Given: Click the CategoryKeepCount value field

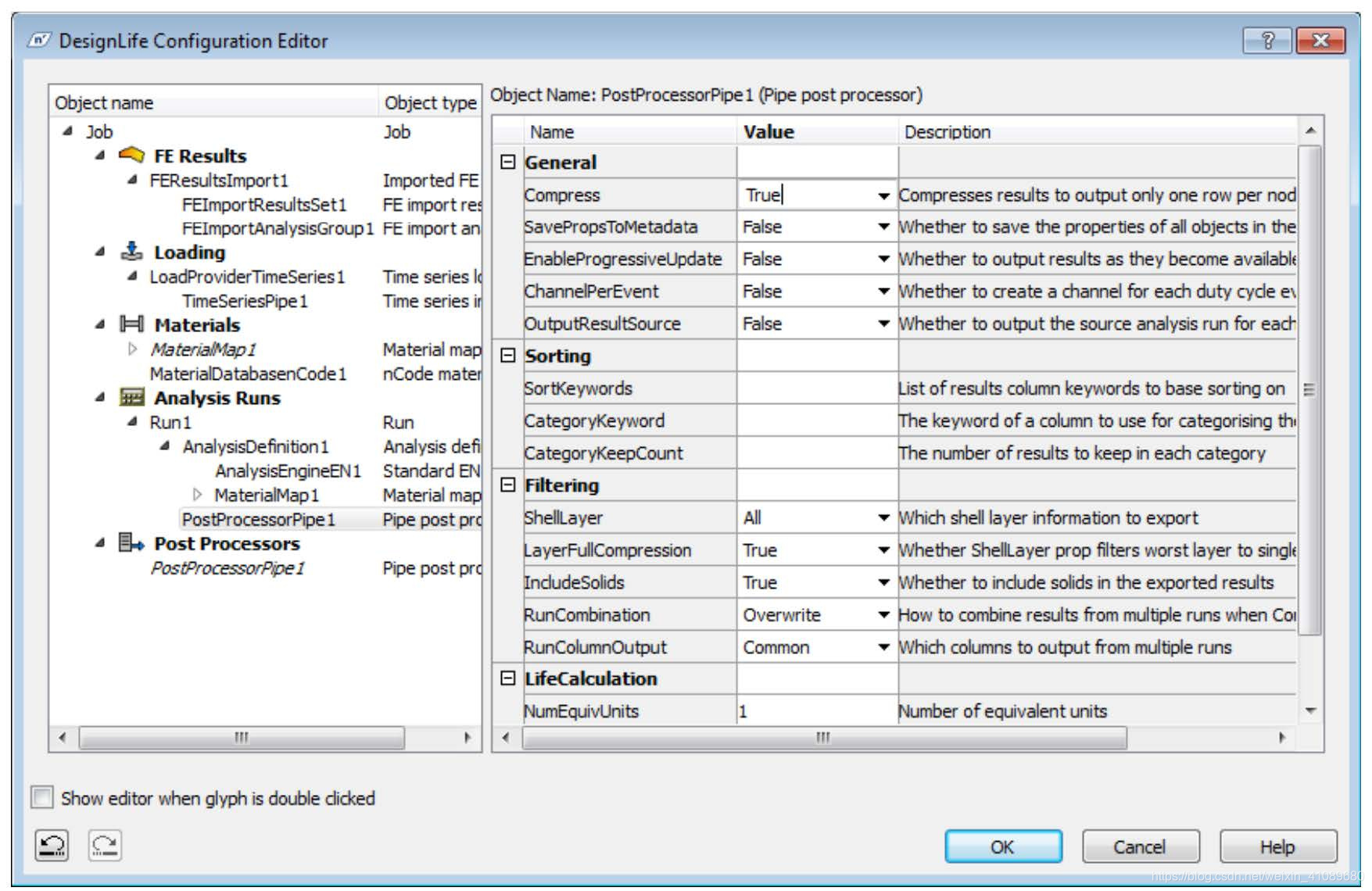Looking at the screenshot, I should (817, 453).
